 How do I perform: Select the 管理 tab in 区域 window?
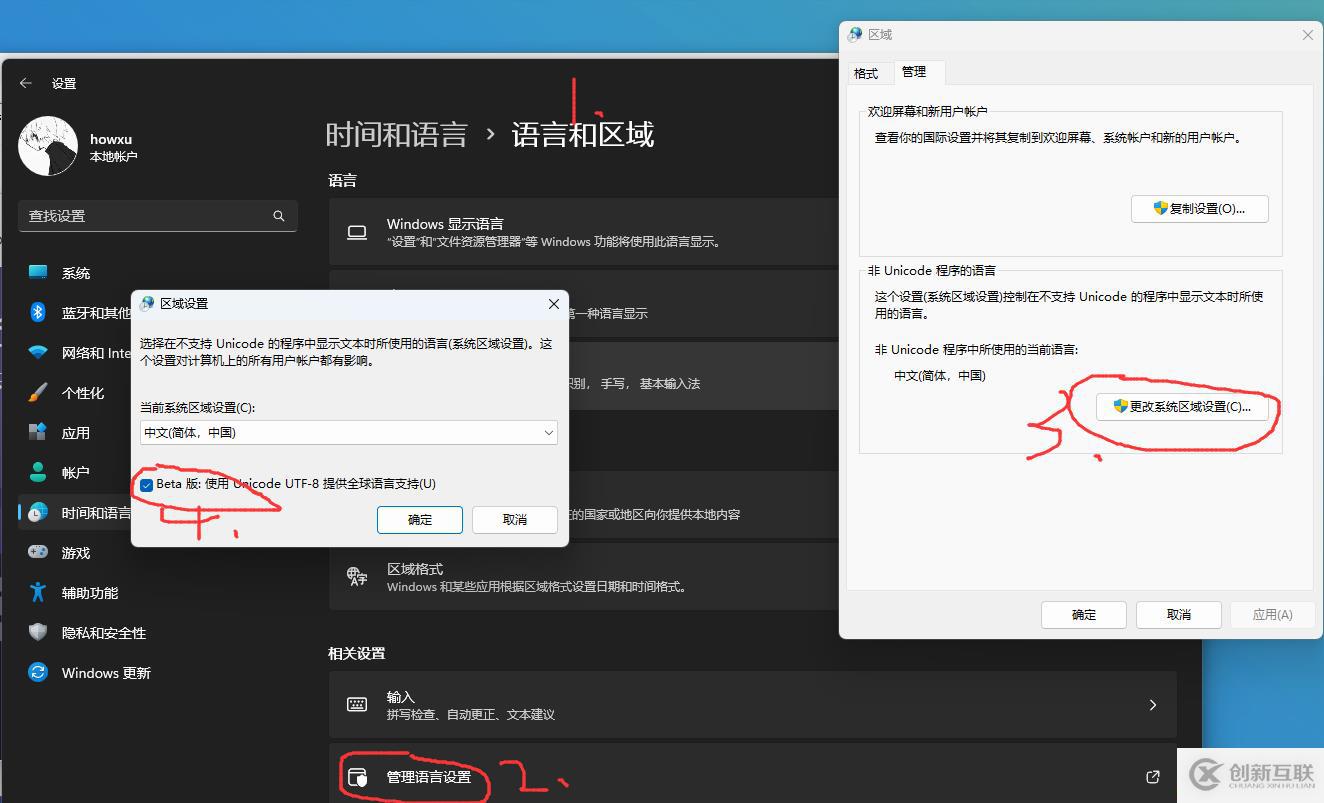(914, 72)
